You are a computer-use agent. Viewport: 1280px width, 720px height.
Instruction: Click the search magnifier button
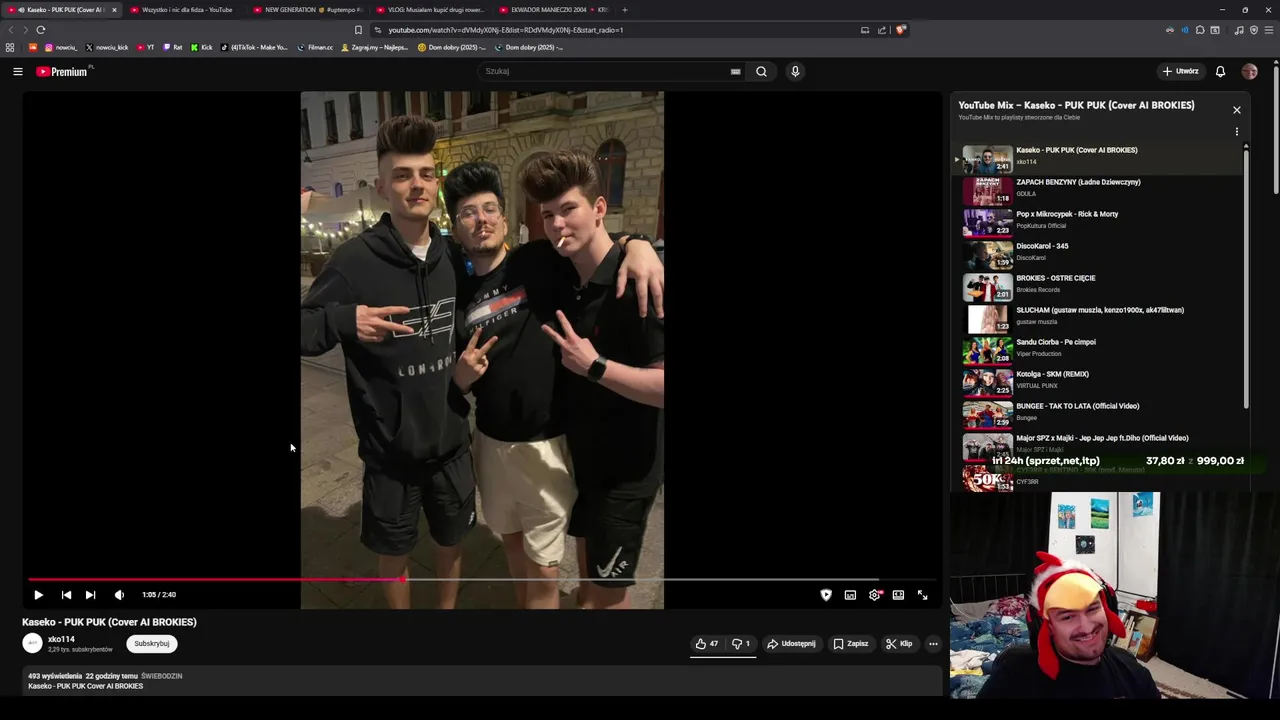point(762,71)
